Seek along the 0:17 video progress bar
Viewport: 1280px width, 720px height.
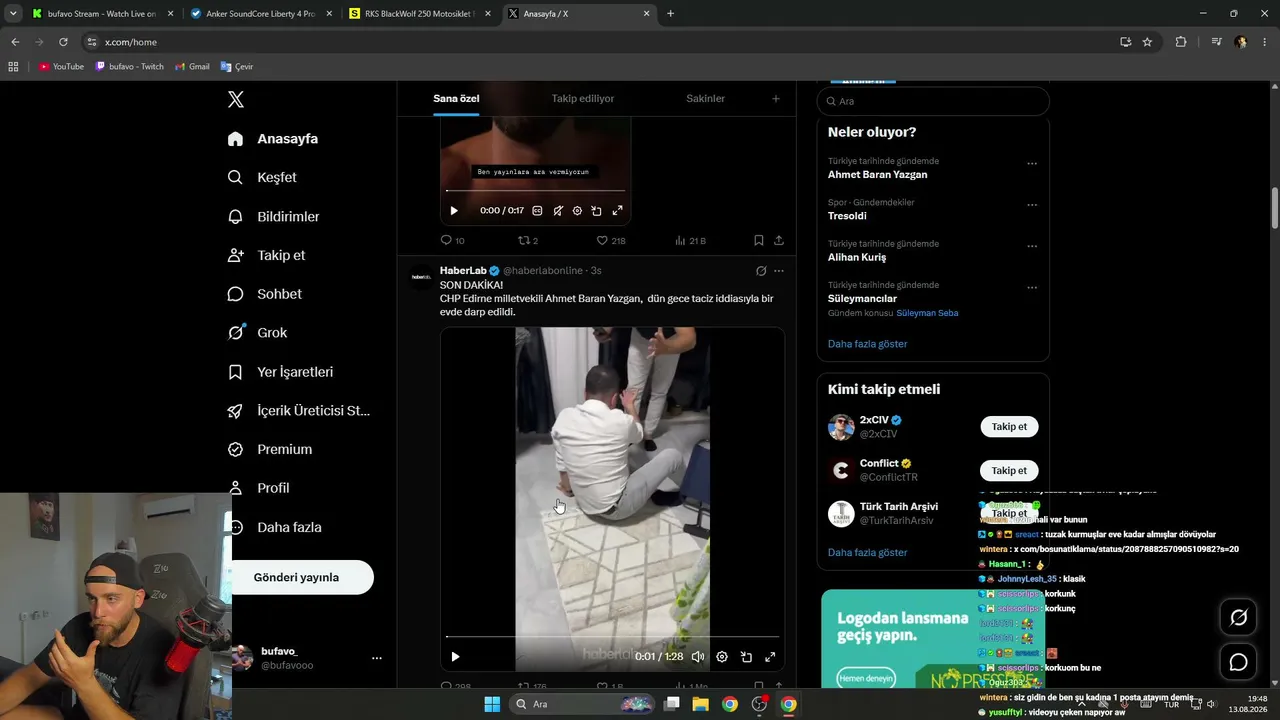[x=535, y=191]
